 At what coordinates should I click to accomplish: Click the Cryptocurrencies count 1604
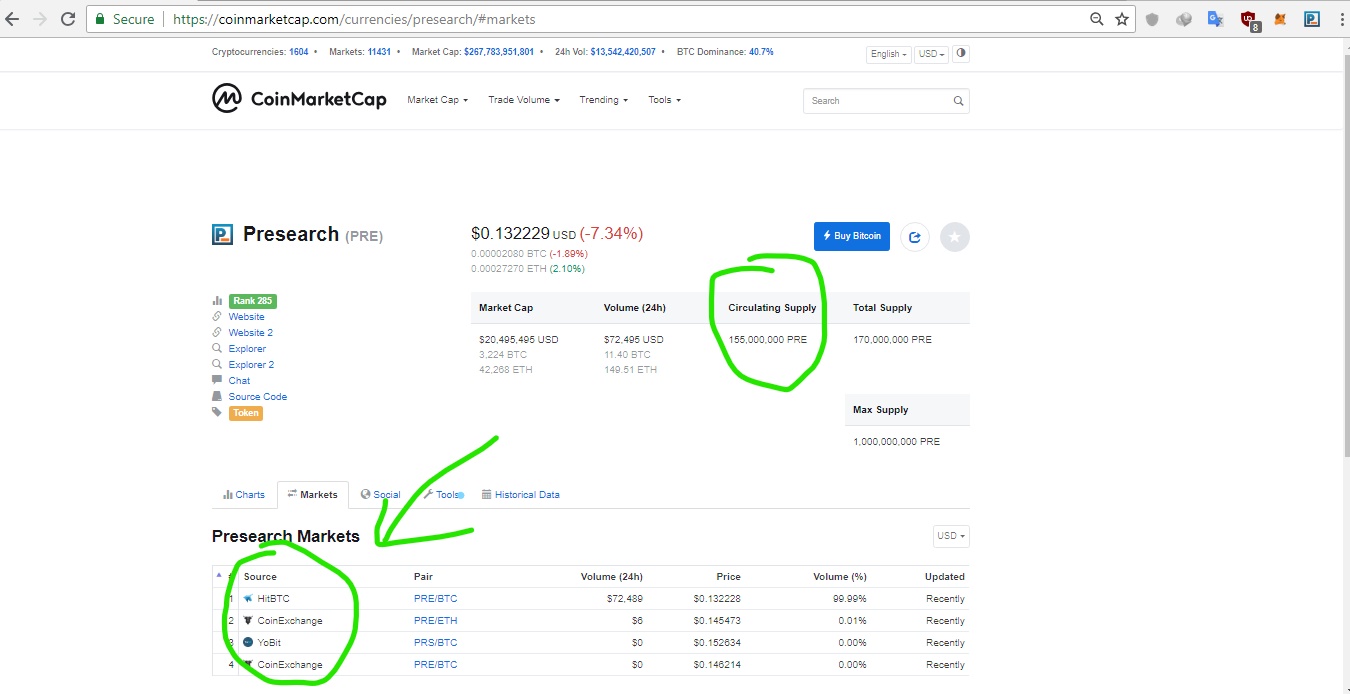298,52
